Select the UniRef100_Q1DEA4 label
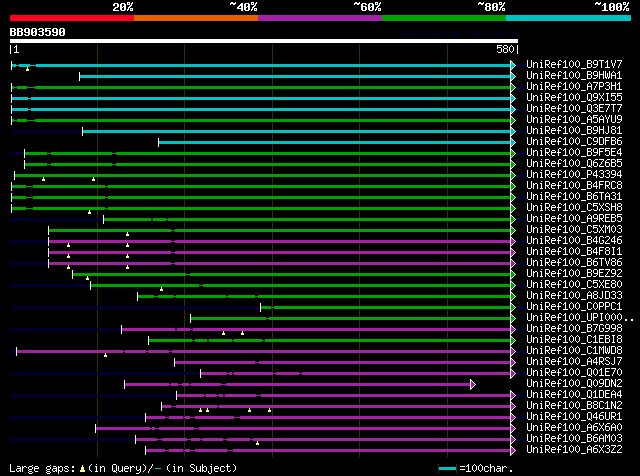The width and height of the screenshot is (640, 476). tap(574, 395)
